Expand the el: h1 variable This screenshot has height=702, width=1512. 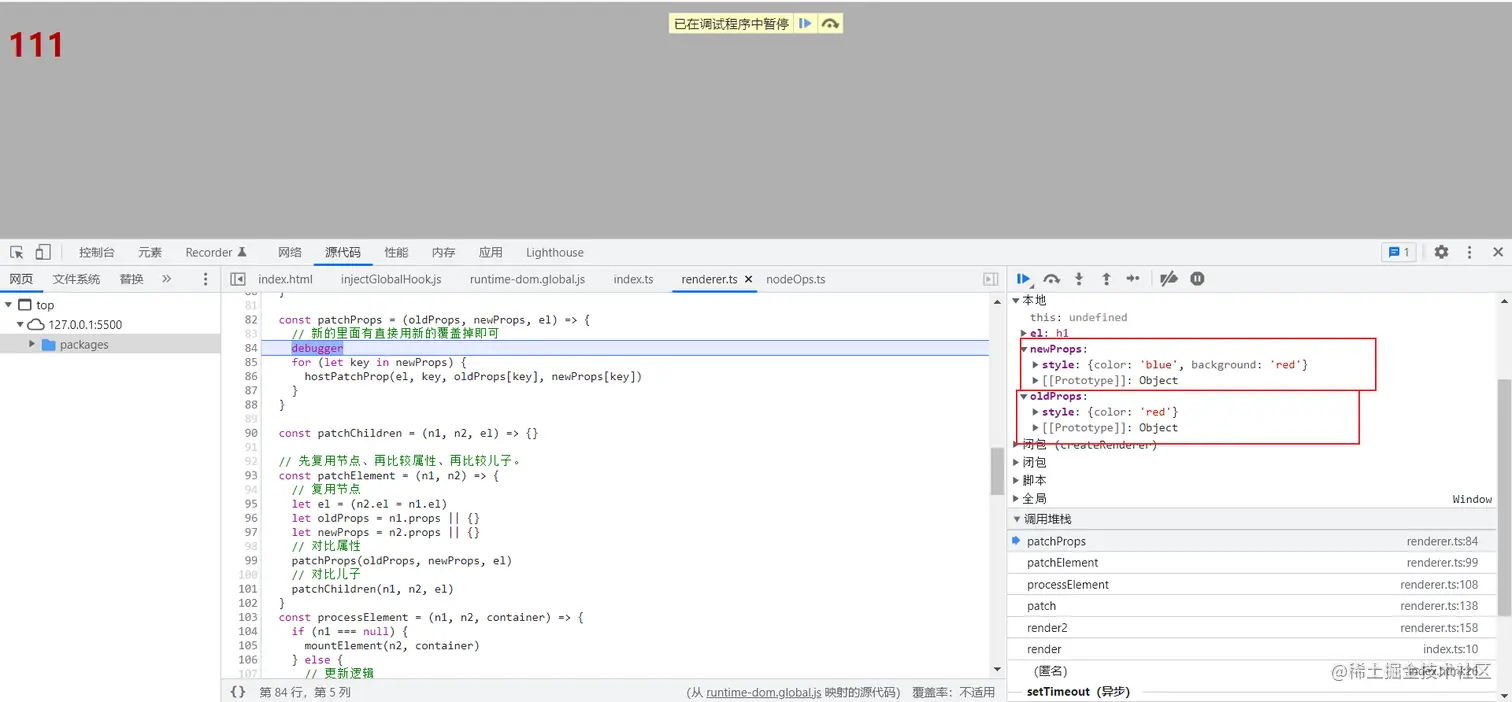1024,333
